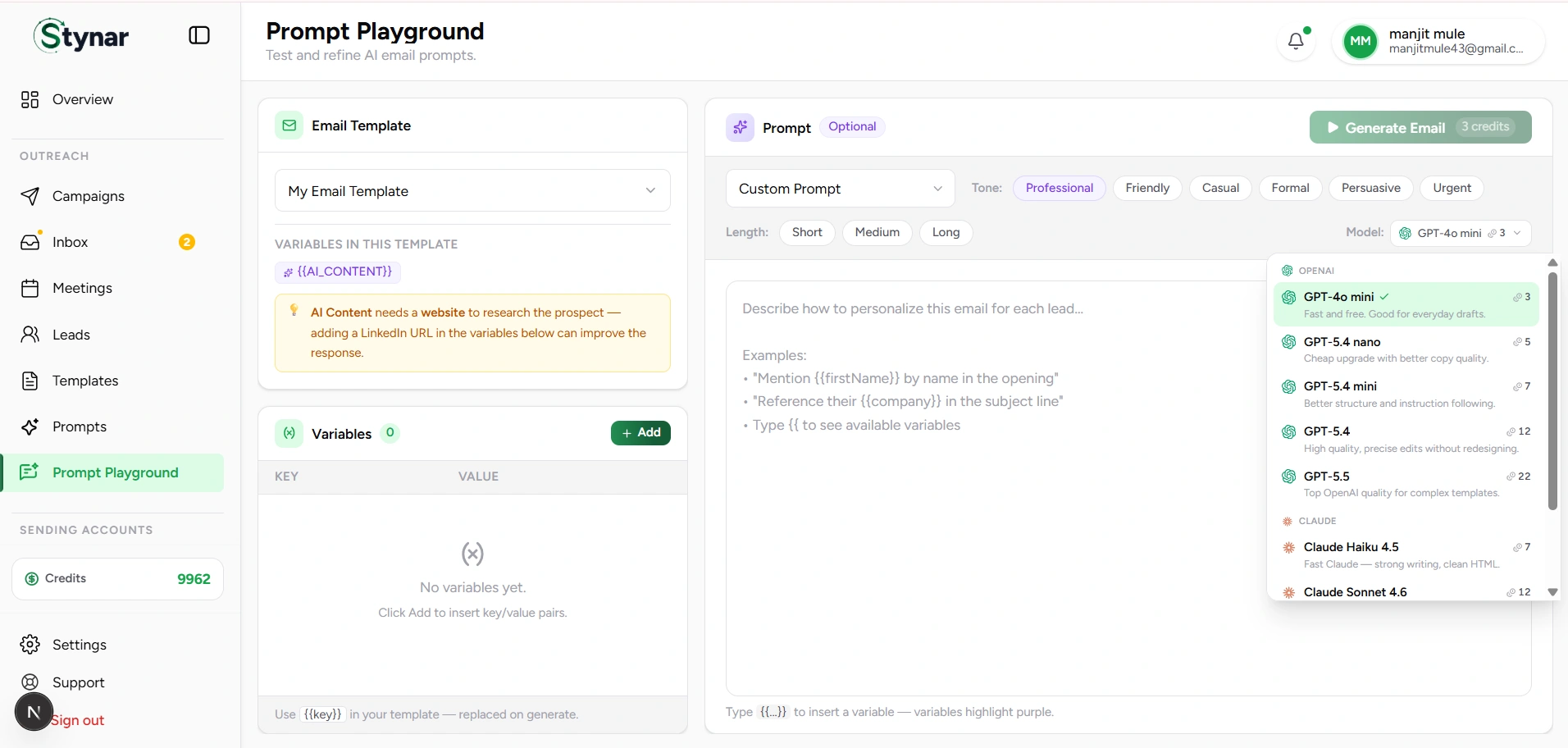This screenshot has width=1568, height=748.
Task: Choose GPT-5.5 model option
Action: coord(1406,484)
